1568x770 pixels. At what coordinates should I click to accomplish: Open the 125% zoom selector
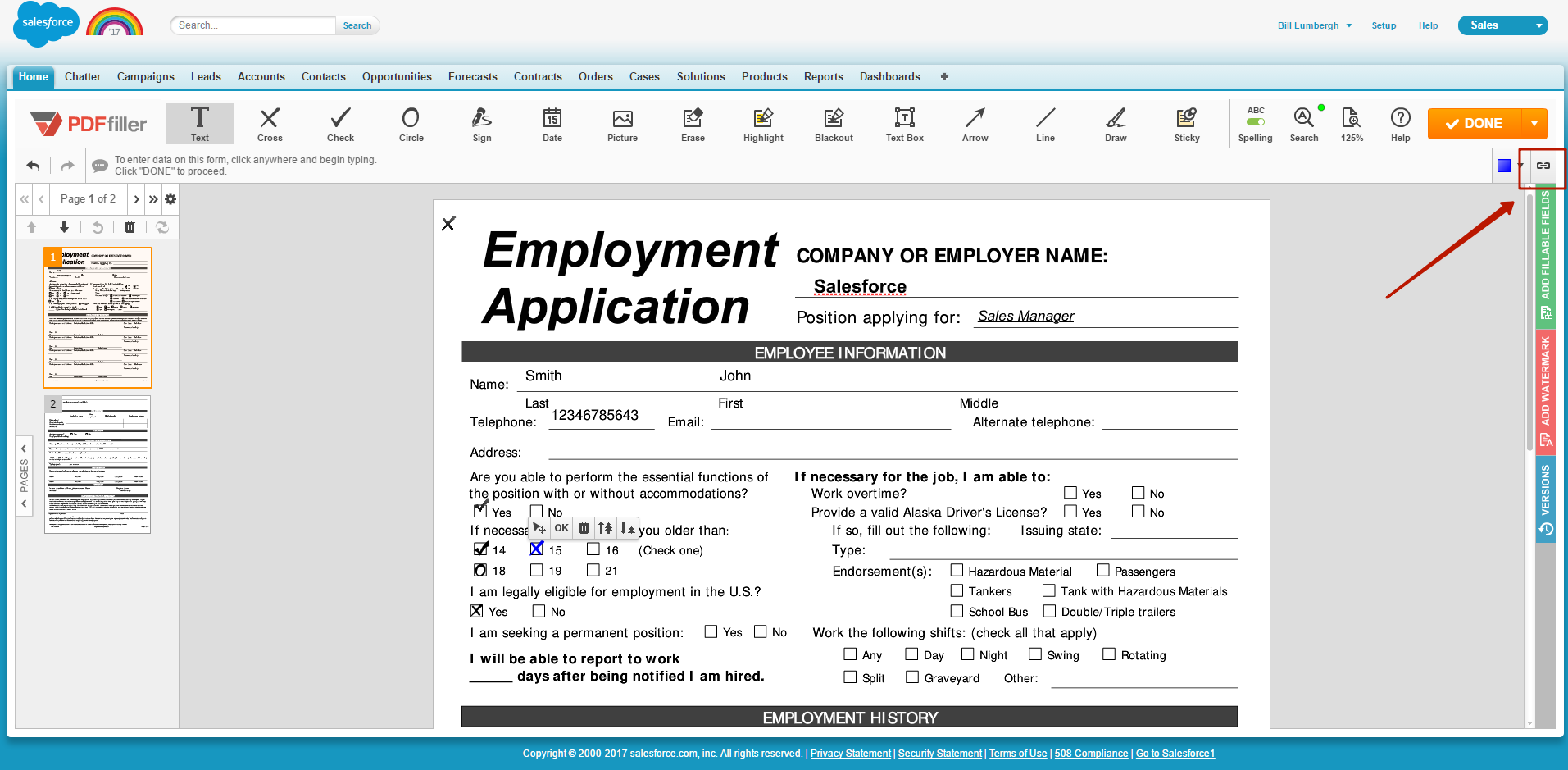(x=1352, y=124)
